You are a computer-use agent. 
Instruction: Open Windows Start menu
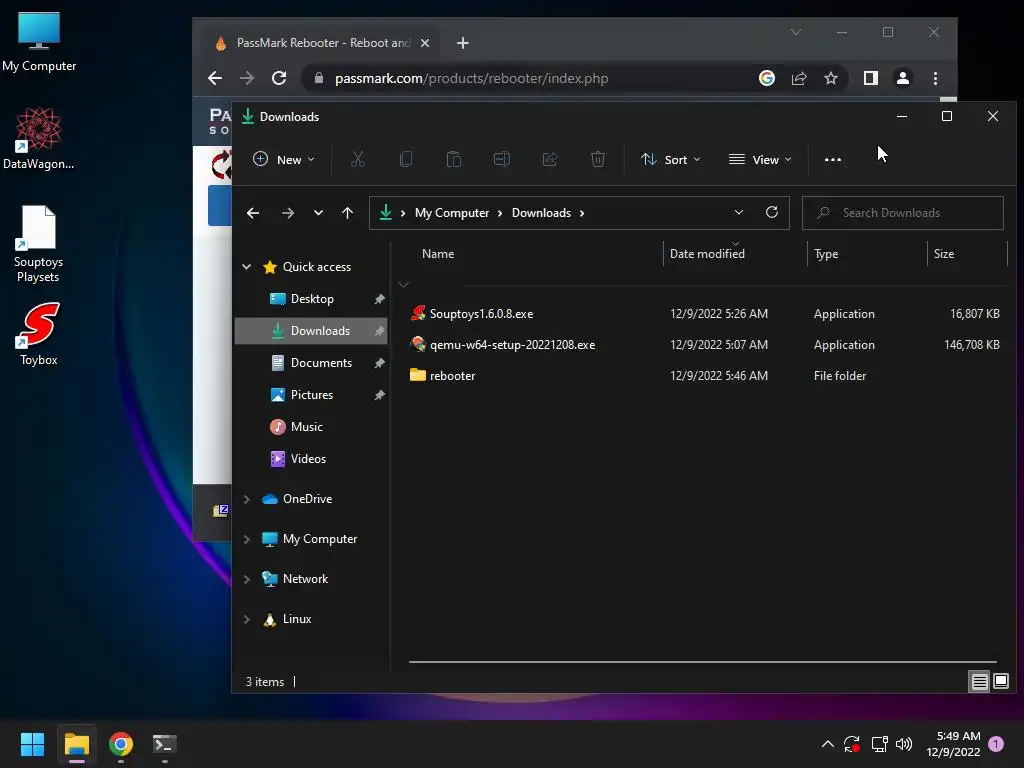pos(32,744)
